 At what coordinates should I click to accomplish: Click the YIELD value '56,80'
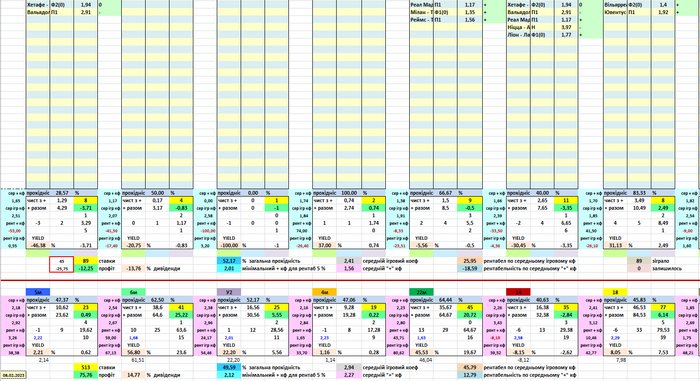click(133, 352)
